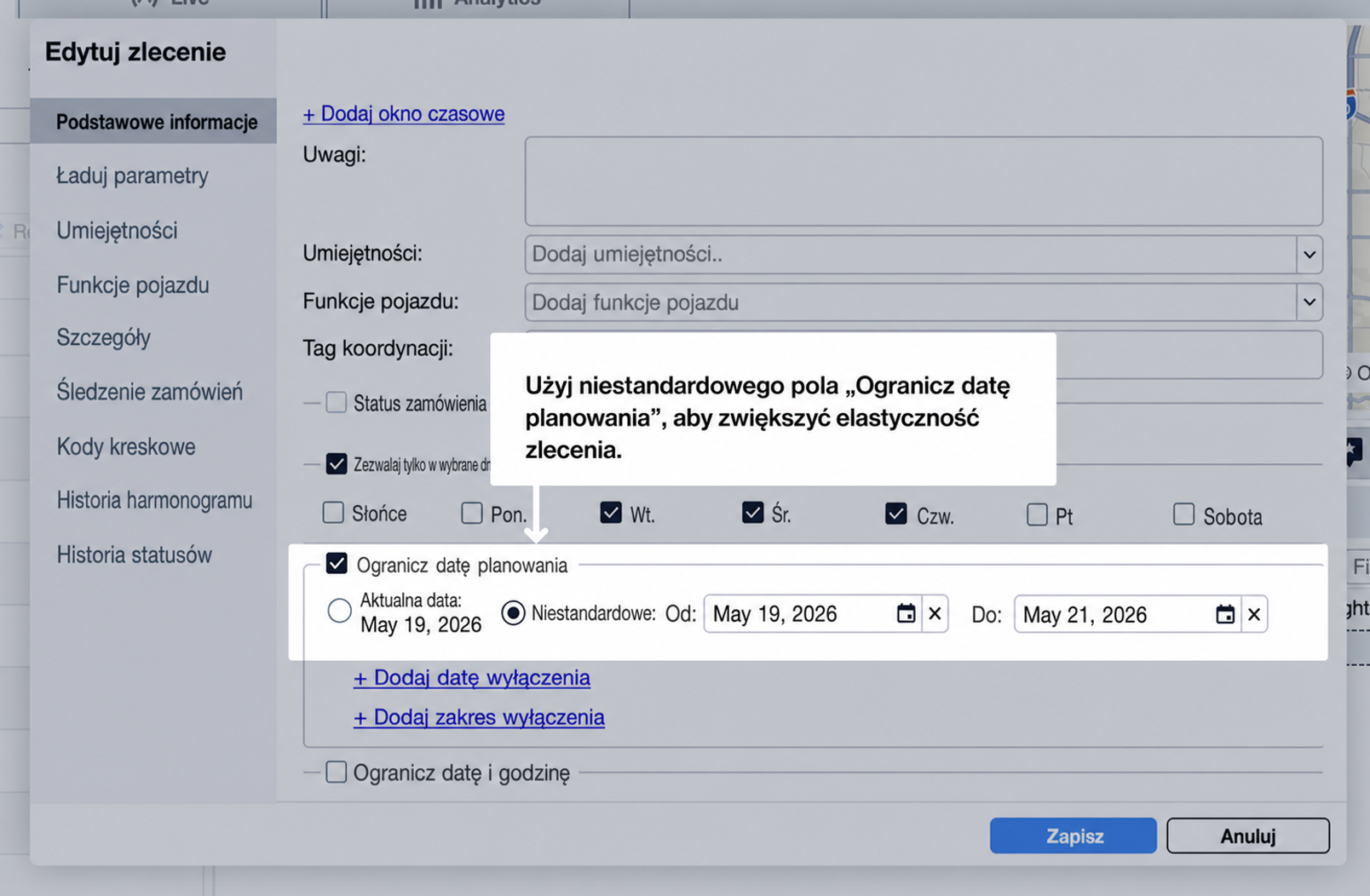Check the Sobota day checkbox
The height and width of the screenshot is (896, 1370).
[x=1183, y=514]
